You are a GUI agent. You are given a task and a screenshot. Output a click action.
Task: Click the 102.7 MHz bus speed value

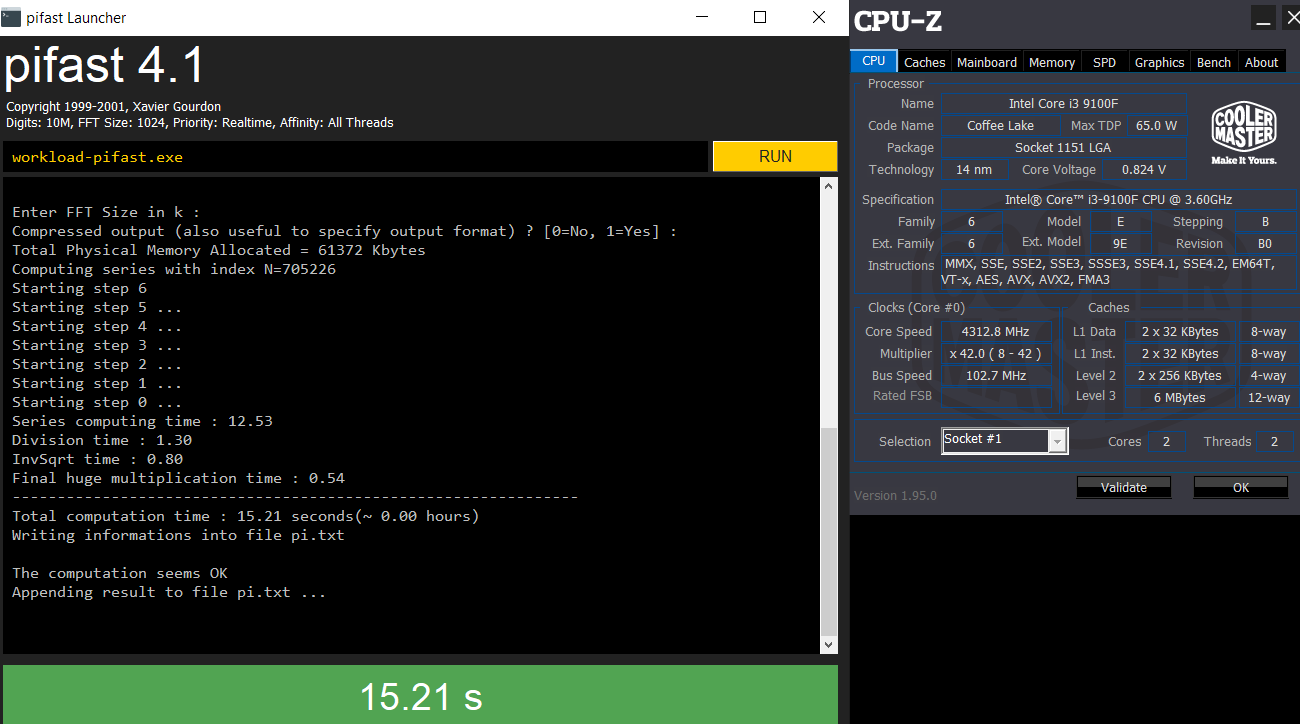pyautogui.click(x=995, y=376)
